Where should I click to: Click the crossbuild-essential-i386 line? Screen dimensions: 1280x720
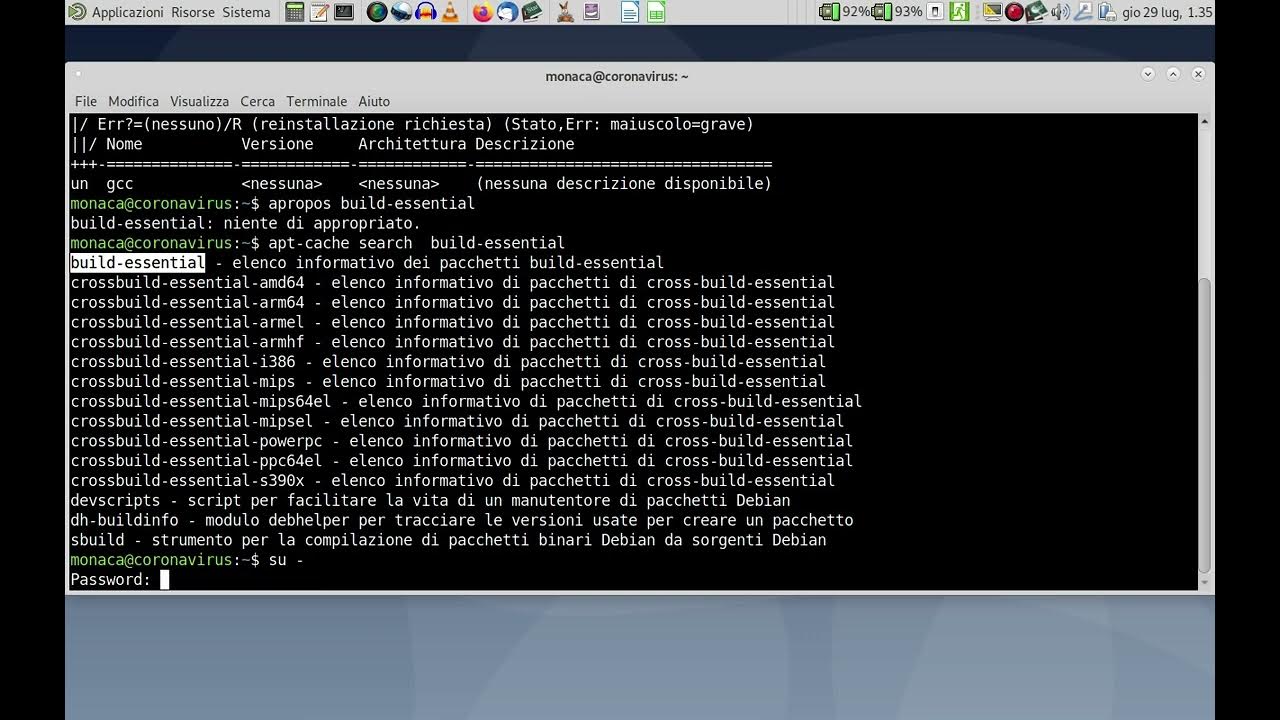[448, 362]
